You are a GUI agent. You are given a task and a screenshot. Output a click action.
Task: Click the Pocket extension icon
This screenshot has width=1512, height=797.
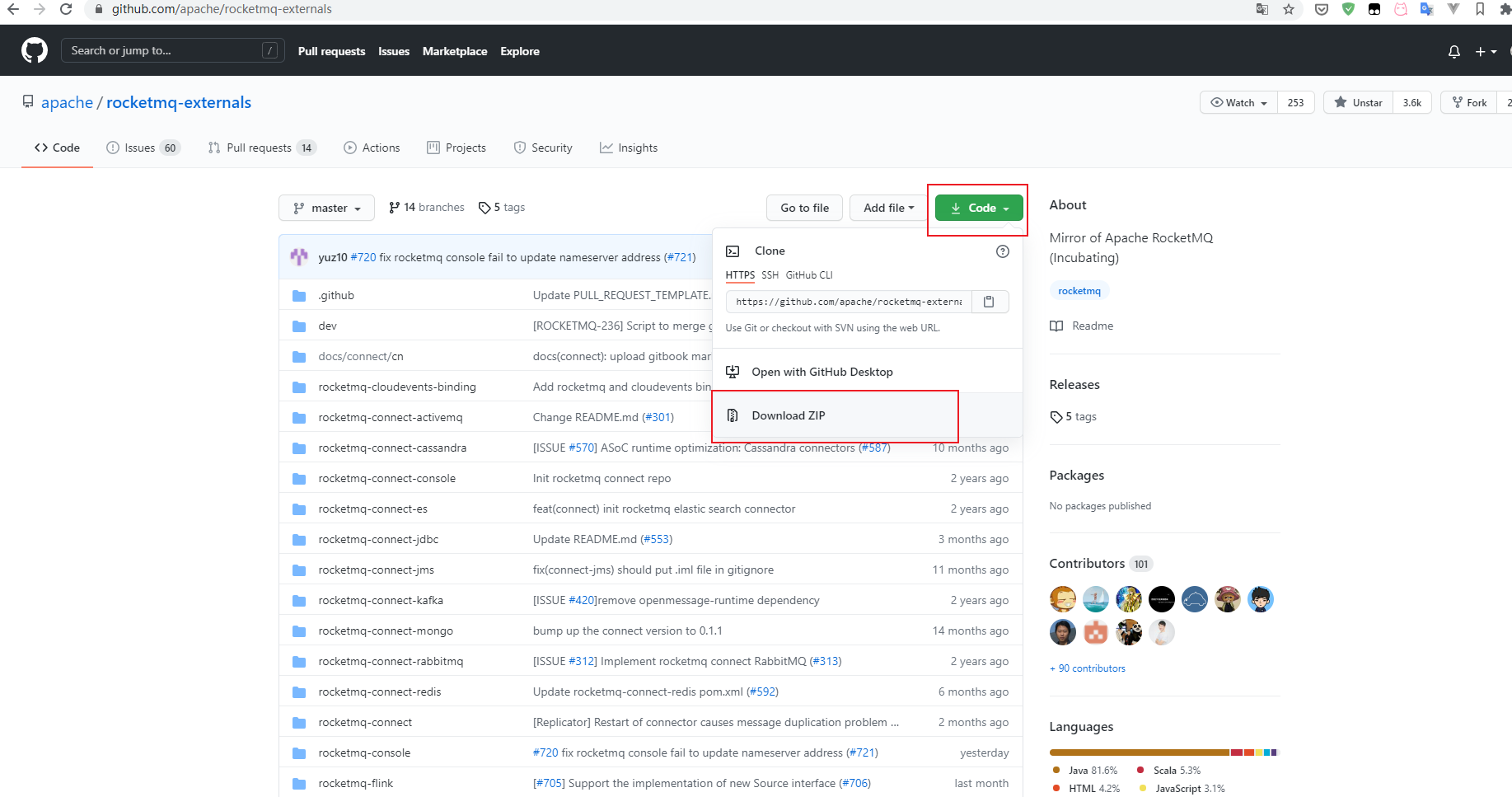[1322, 9]
